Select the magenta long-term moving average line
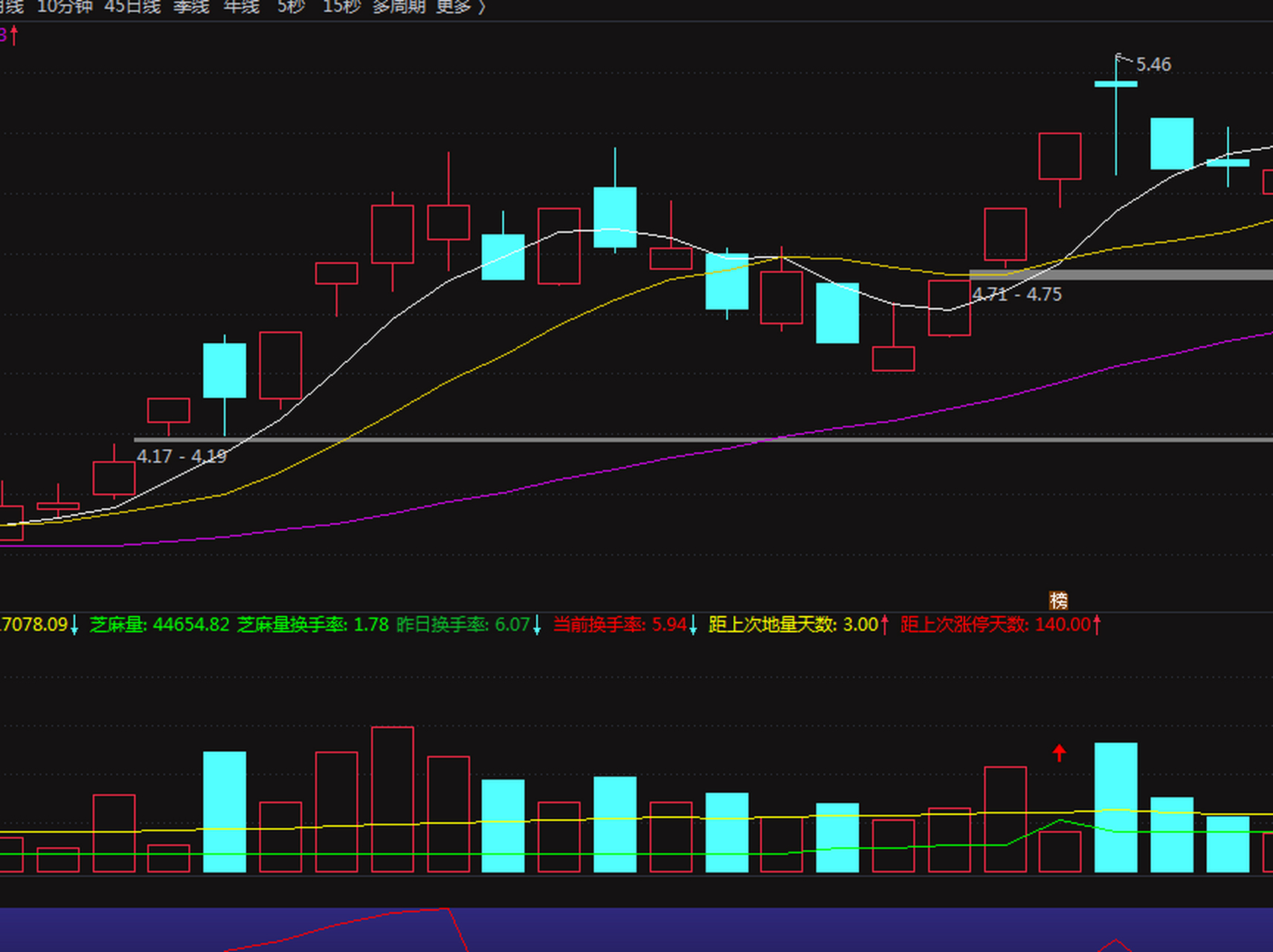1273x952 pixels. [636, 466]
